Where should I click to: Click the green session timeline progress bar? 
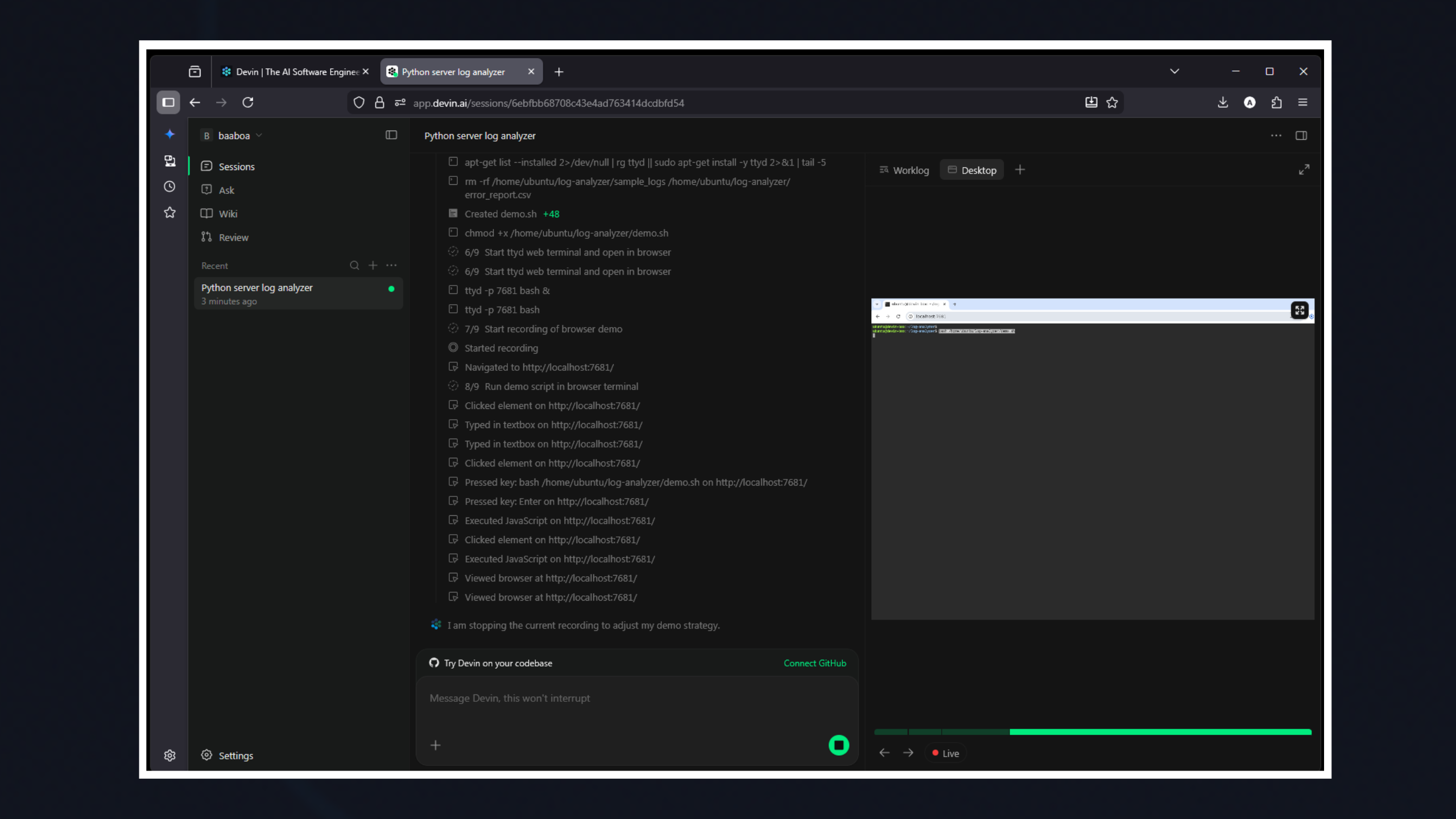click(1160, 732)
